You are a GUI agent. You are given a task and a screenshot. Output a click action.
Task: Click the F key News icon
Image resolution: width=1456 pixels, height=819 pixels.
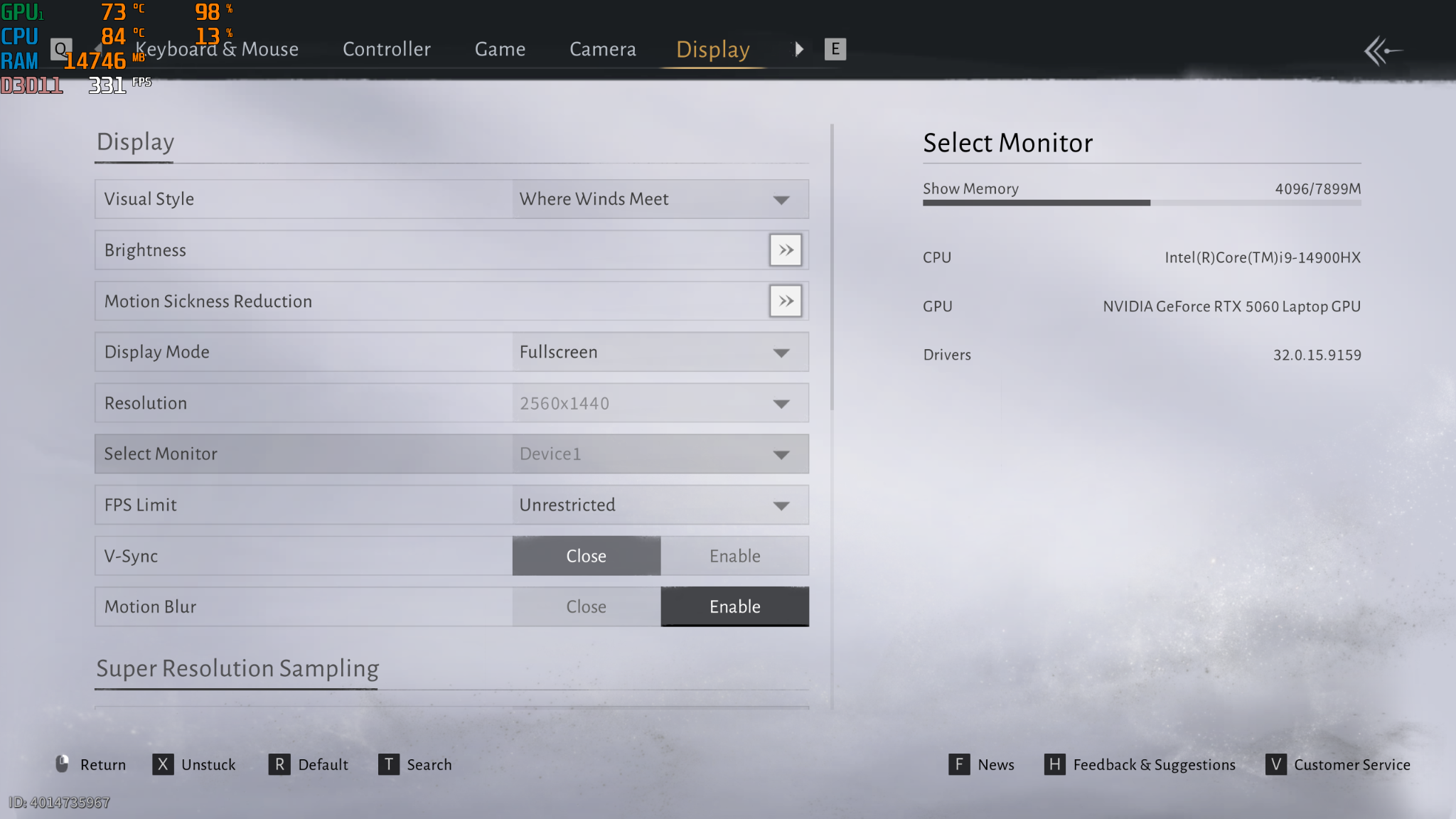pos(958,764)
